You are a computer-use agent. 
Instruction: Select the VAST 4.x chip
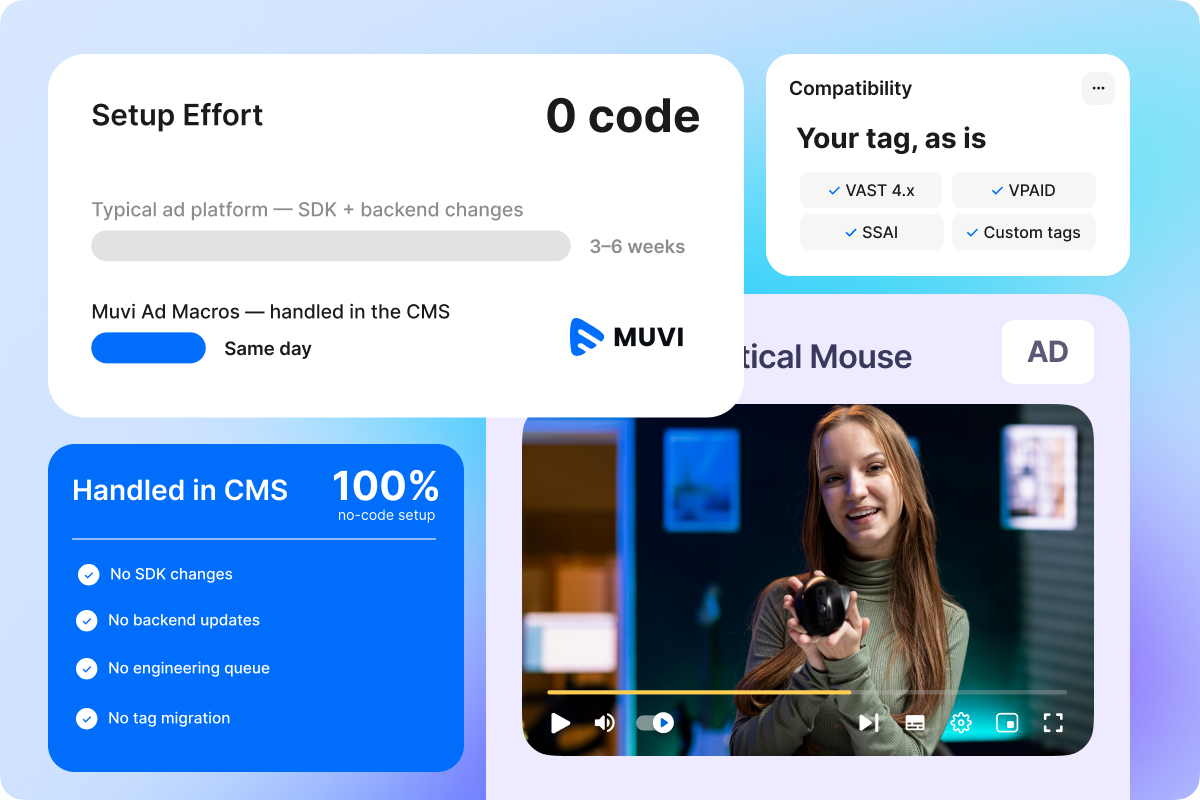[x=872, y=190]
